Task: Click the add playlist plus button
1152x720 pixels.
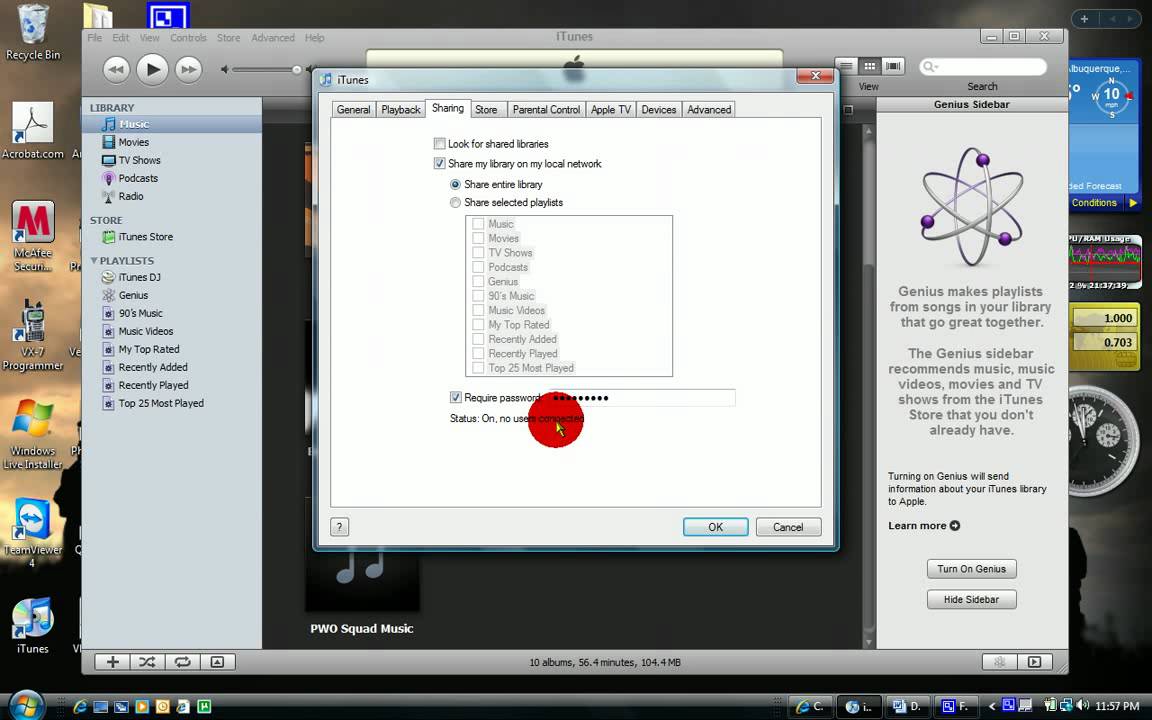Action: (x=112, y=662)
